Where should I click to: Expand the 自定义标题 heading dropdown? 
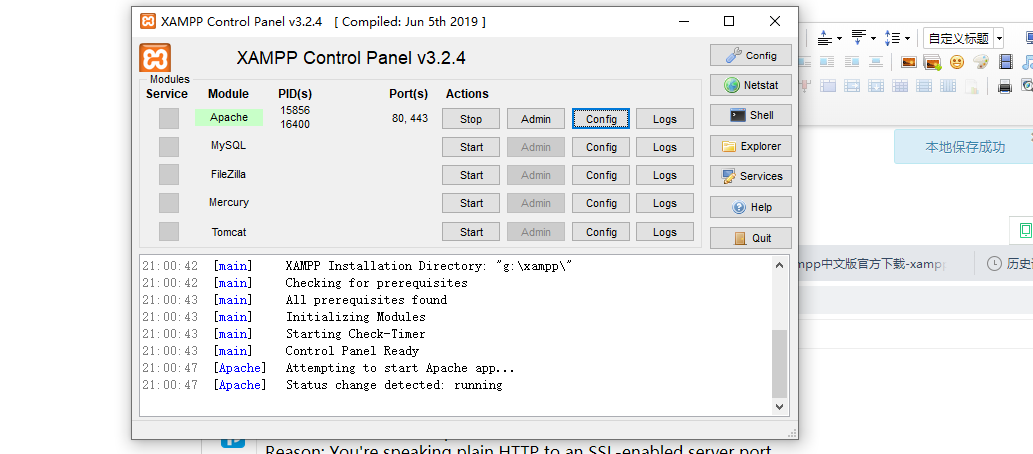(999, 39)
